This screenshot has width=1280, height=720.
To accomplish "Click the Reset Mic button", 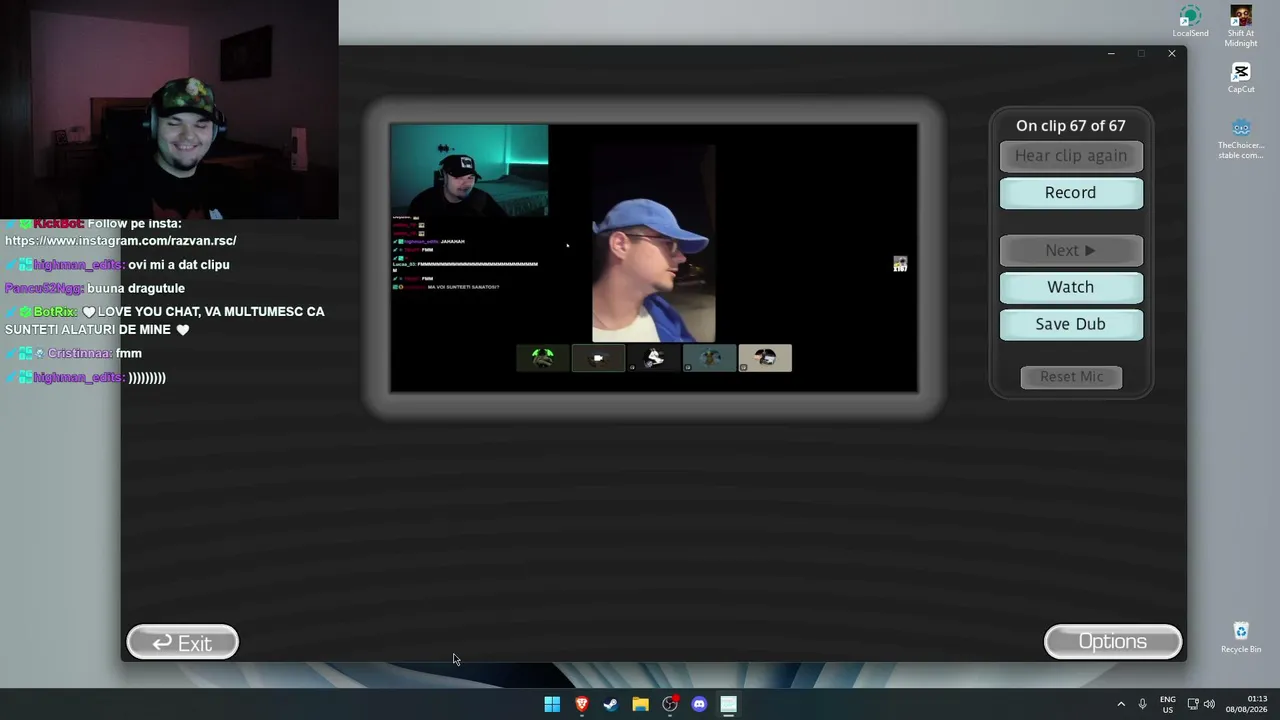I will coord(1072,377).
